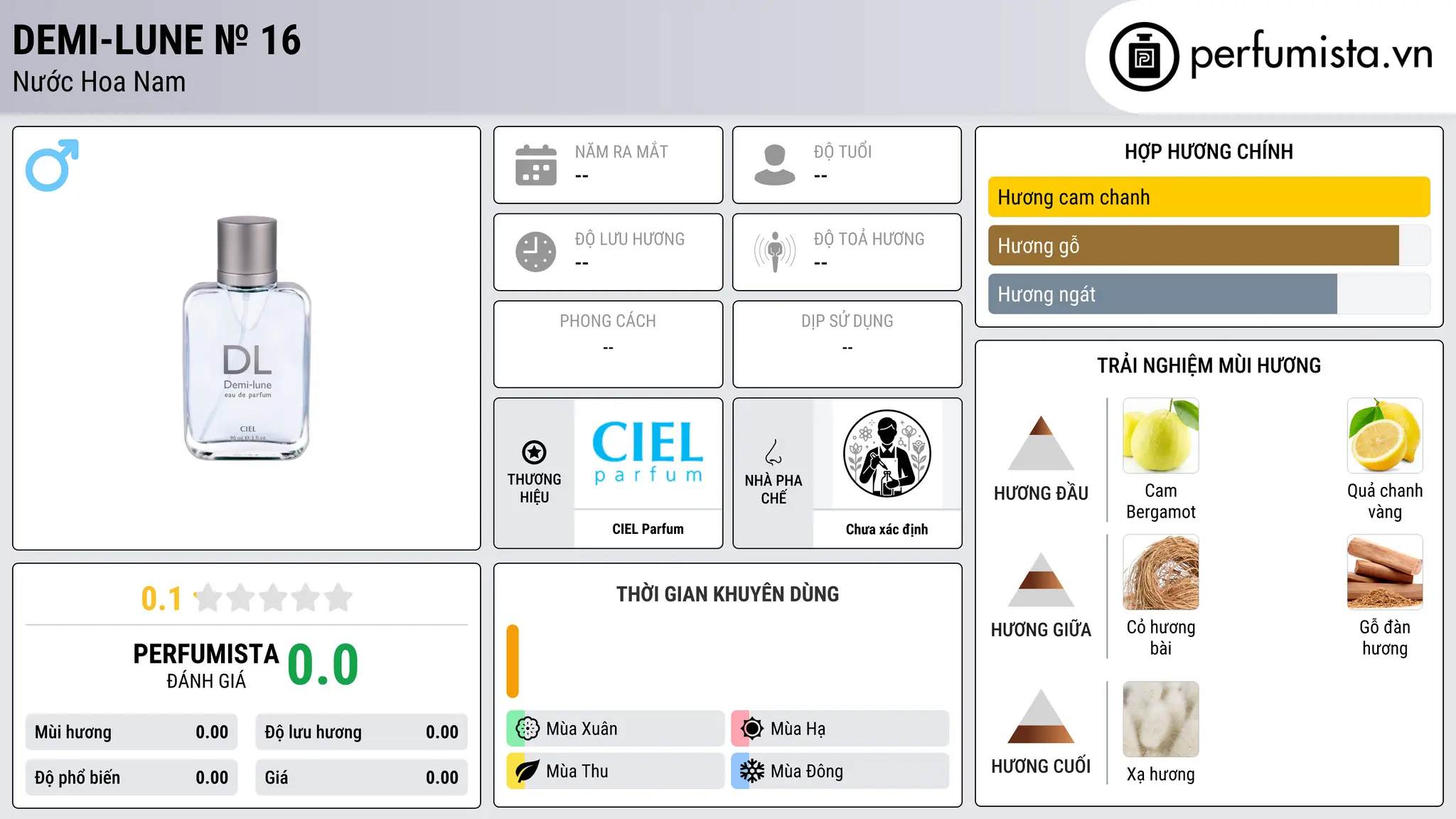Click the Phong cách info card
1456x819 pixels.
pos(608,344)
